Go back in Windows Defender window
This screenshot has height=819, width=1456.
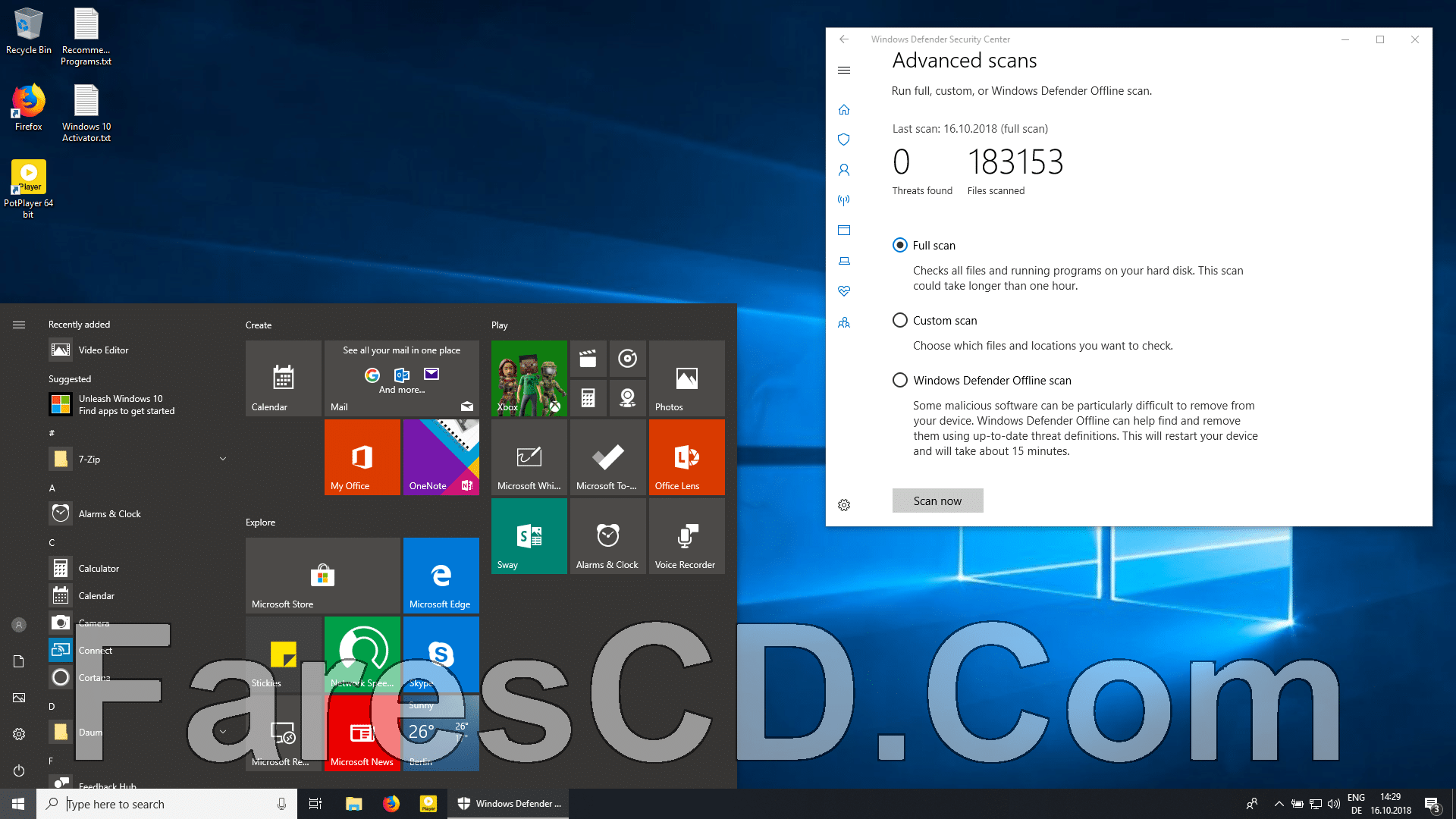844,39
